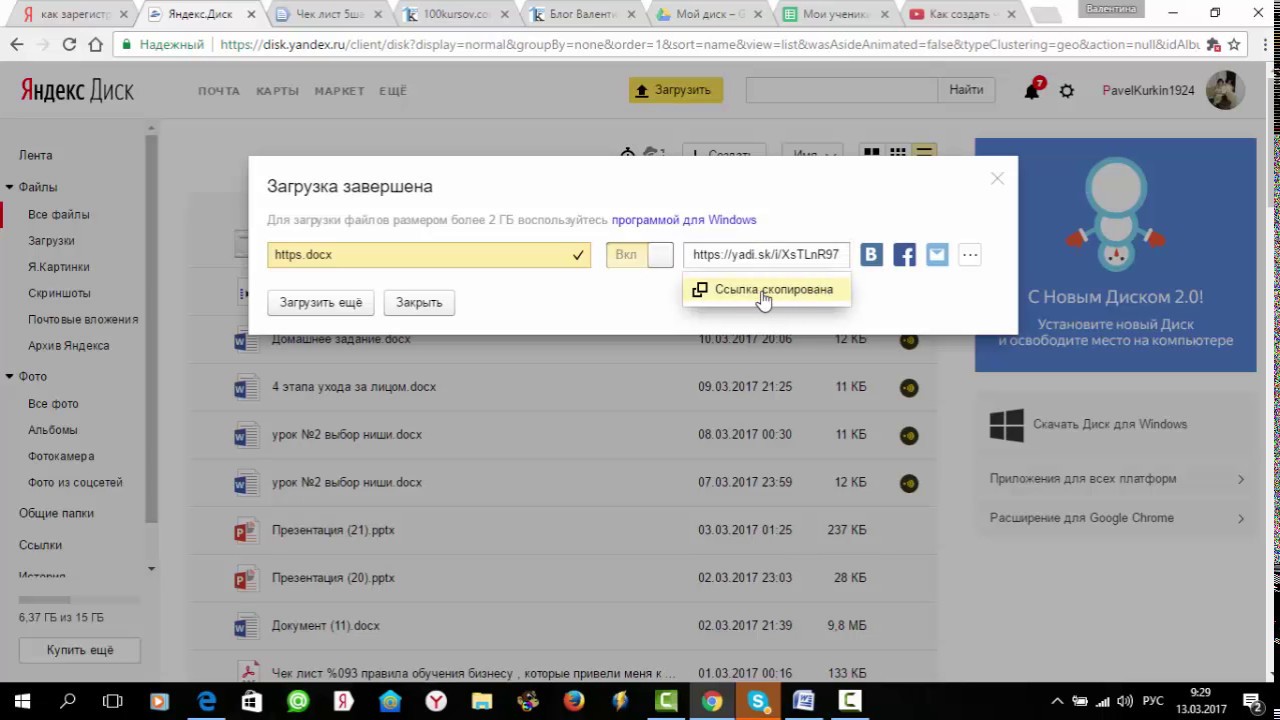Click share icon for Домашнее задание.docx

pyautogui.click(x=908, y=340)
